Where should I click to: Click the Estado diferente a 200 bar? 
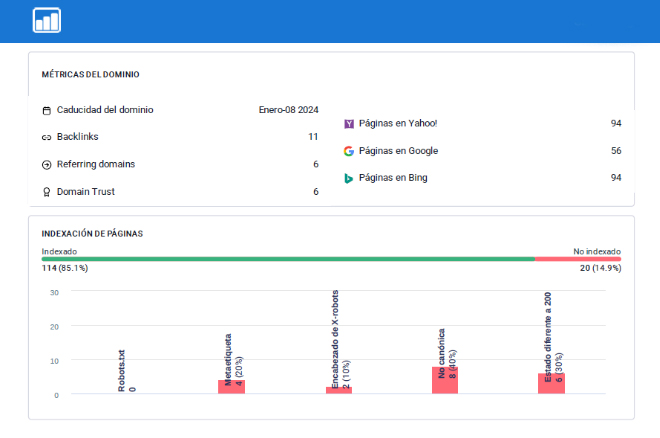click(551, 383)
